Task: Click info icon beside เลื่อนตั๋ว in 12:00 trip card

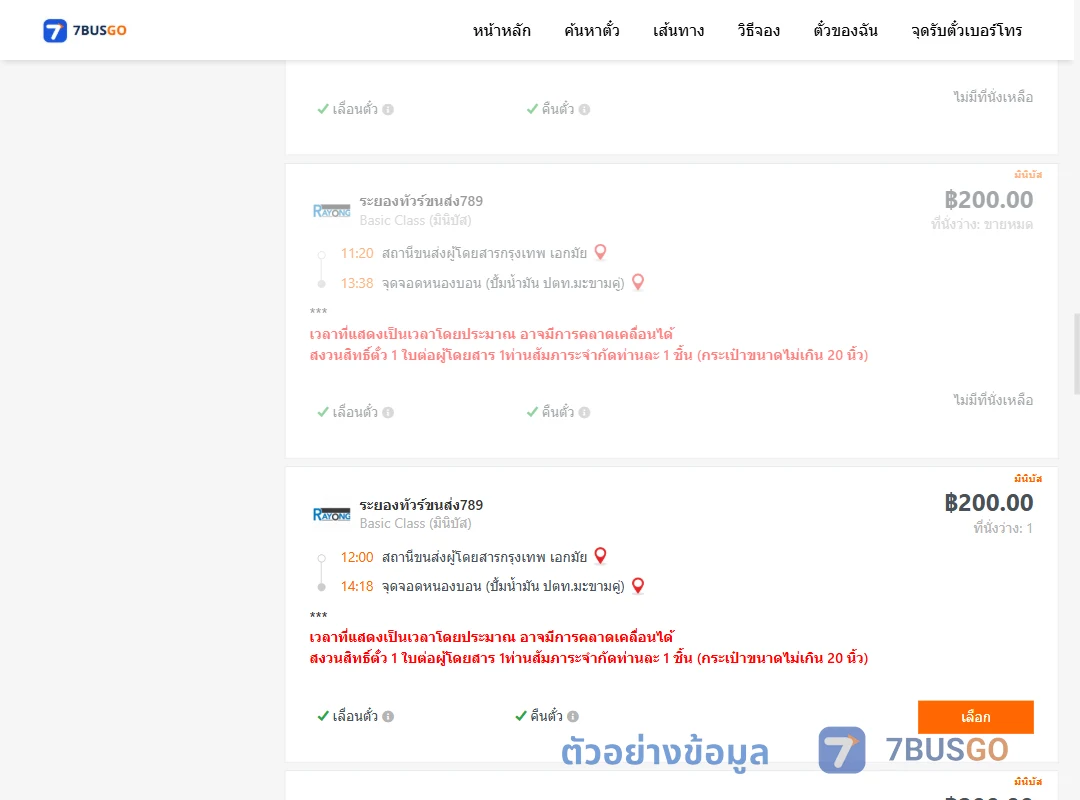Action: click(x=388, y=717)
